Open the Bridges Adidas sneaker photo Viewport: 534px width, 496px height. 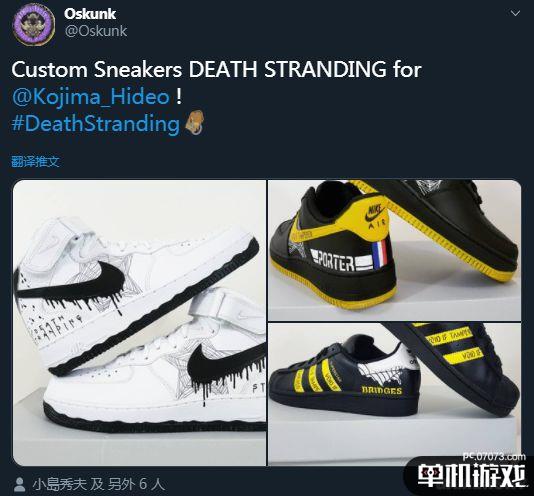coord(394,394)
